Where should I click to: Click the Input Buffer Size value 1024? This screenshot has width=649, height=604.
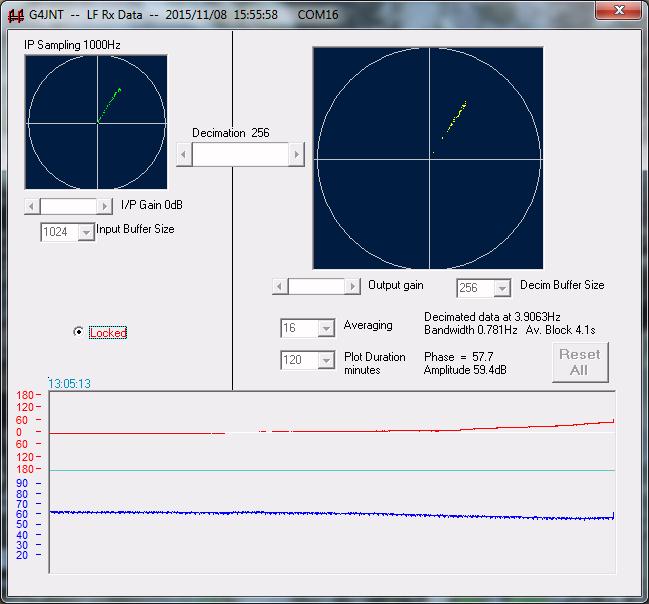[59, 232]
